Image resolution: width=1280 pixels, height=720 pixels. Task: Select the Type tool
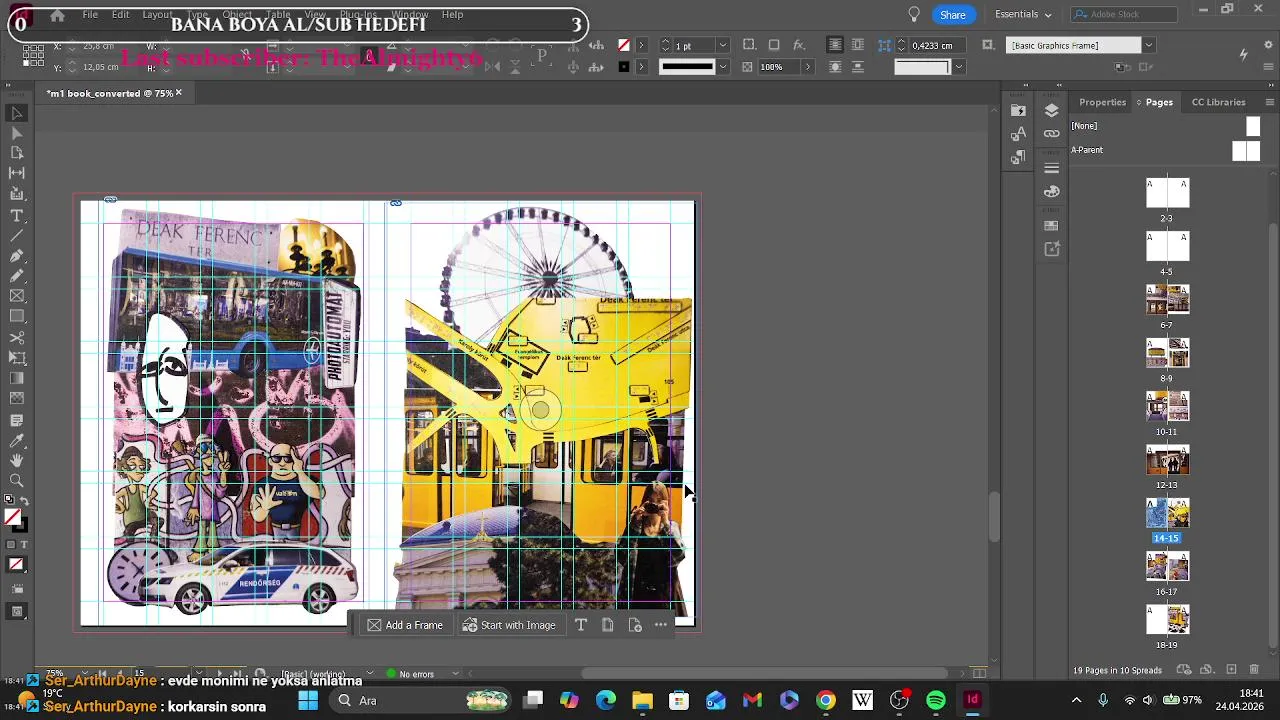pyautogui.click(x=17, y=215)
